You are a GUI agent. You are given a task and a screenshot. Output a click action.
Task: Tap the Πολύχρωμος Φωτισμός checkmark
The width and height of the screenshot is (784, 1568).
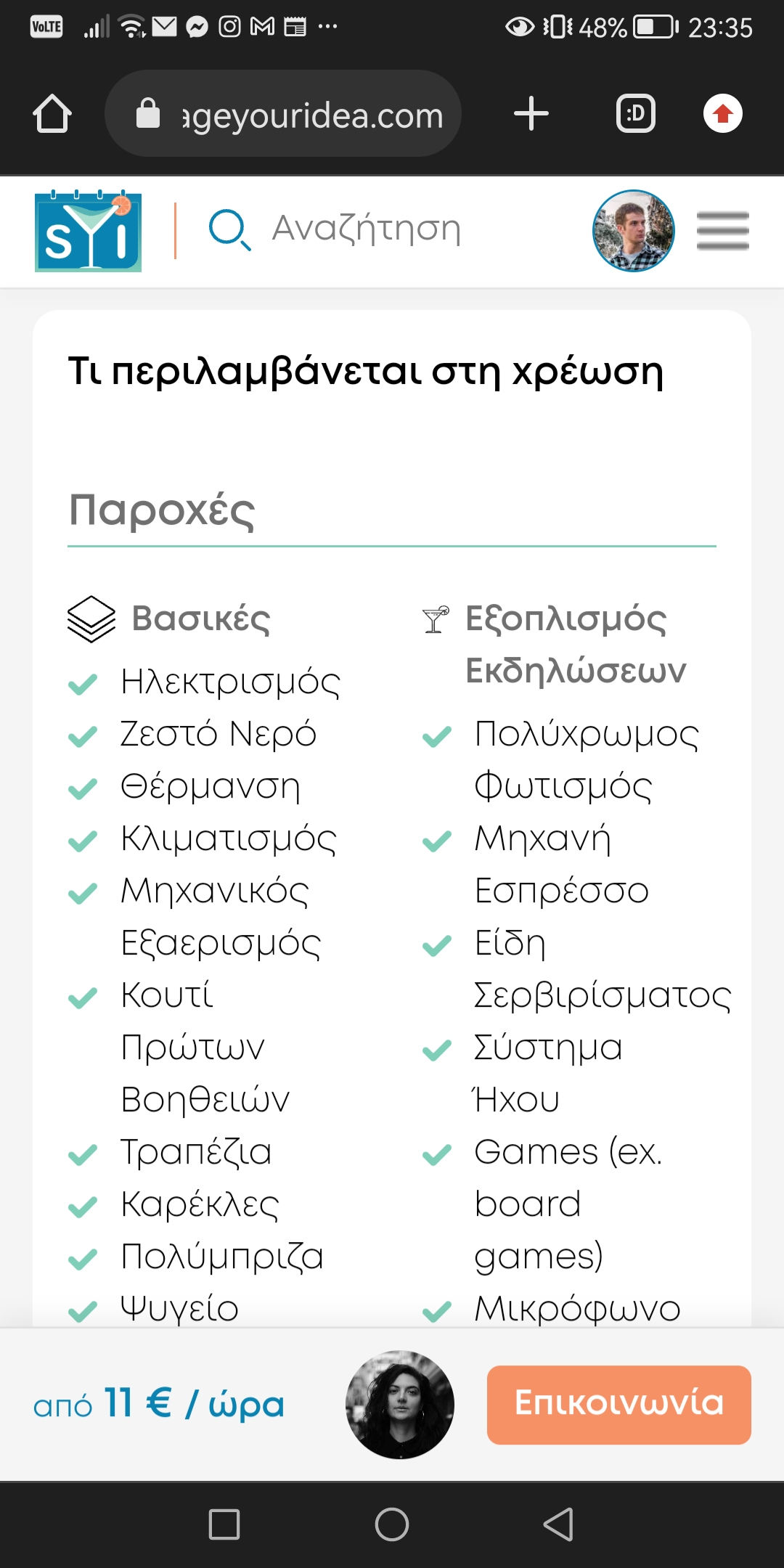click(437, 736)
